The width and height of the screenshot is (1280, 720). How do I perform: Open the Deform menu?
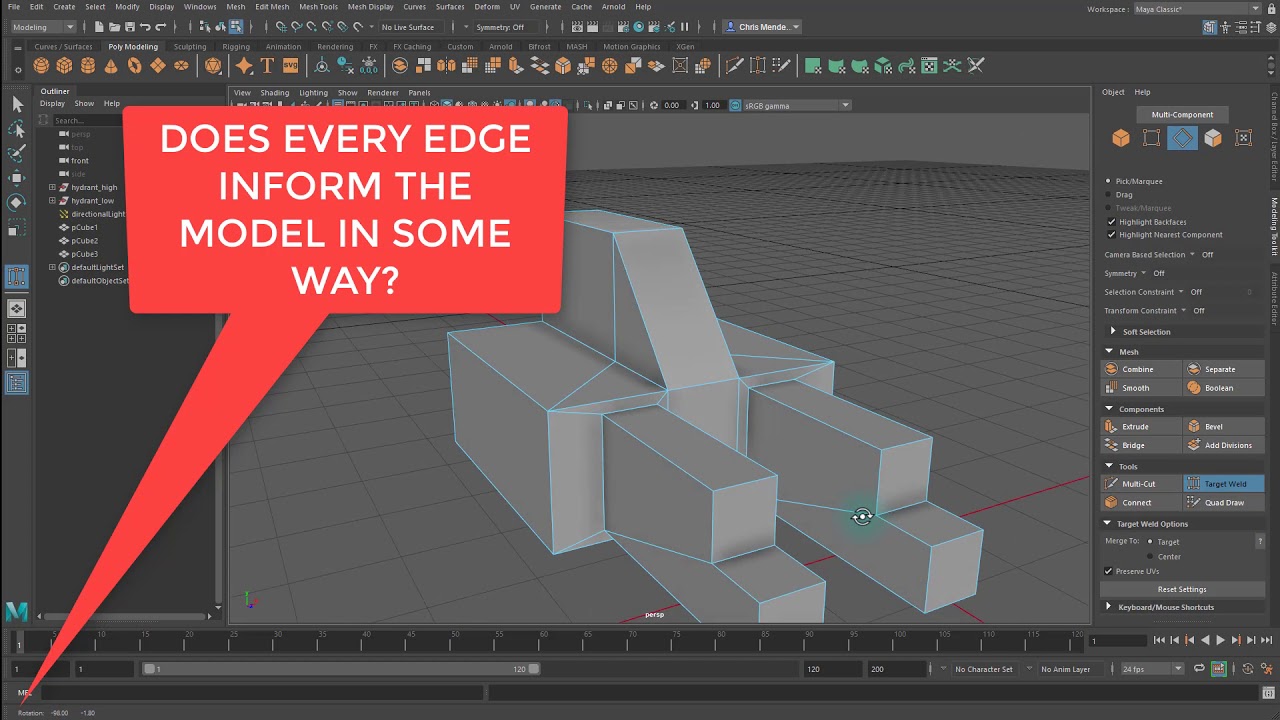tap(487, 7)
